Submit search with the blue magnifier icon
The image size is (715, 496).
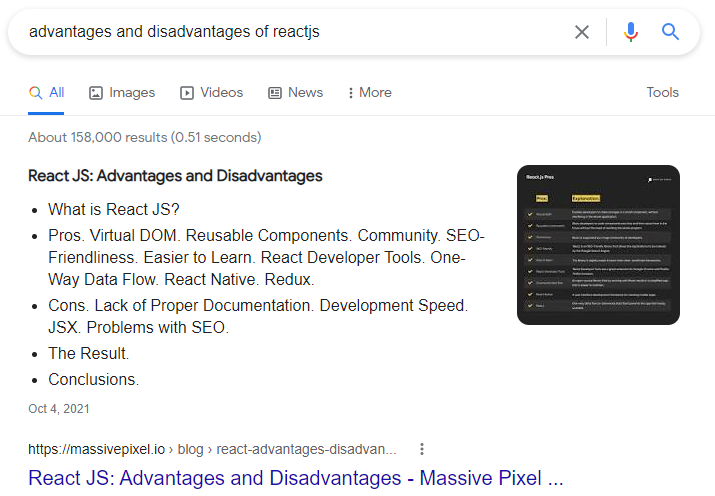[670, 32]
